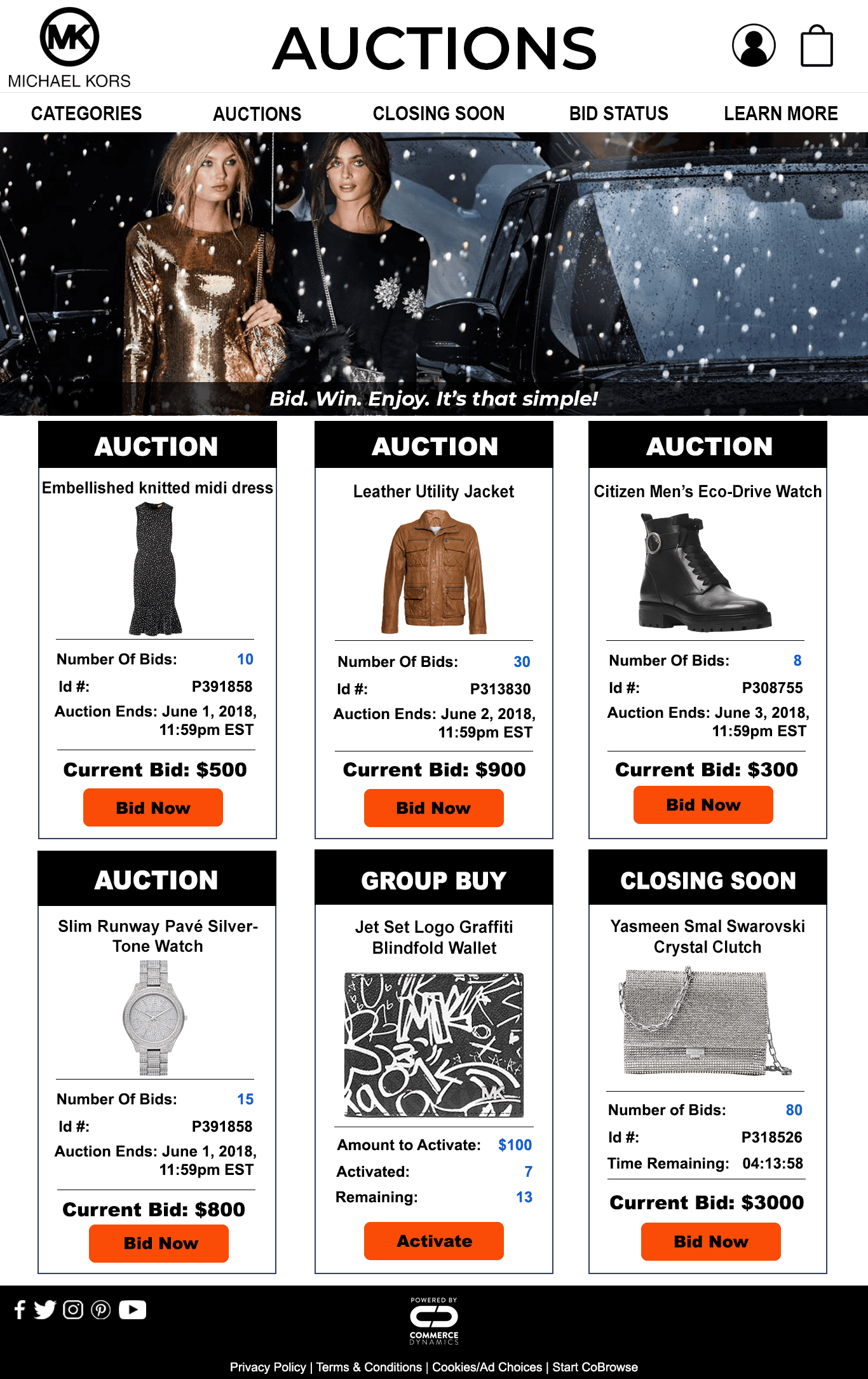
Task: Bid Now on Leather Utility Jacket
Action: 434,808
